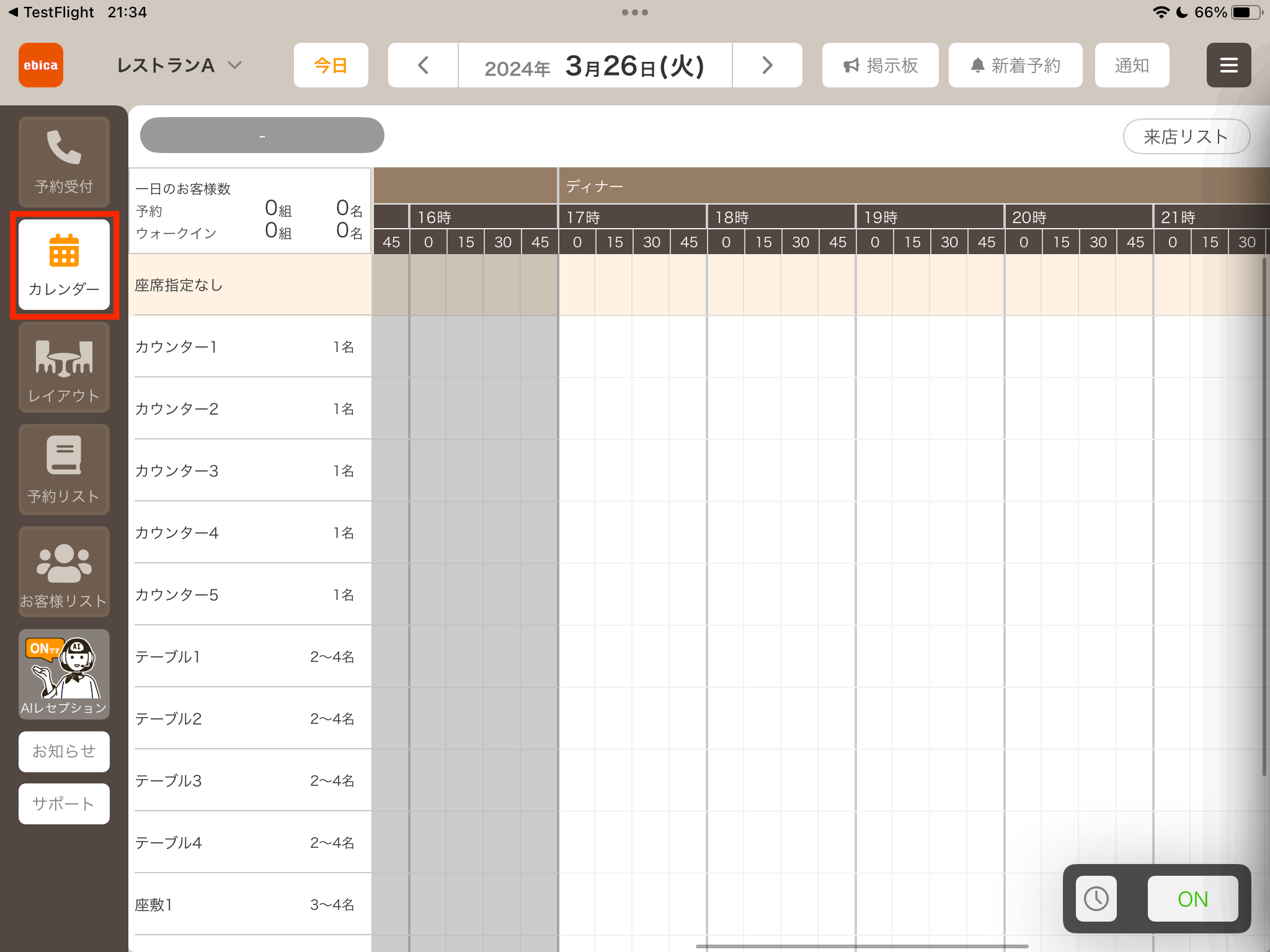
Task: Go to previous day with left chevron
Action: click(423, 65)
